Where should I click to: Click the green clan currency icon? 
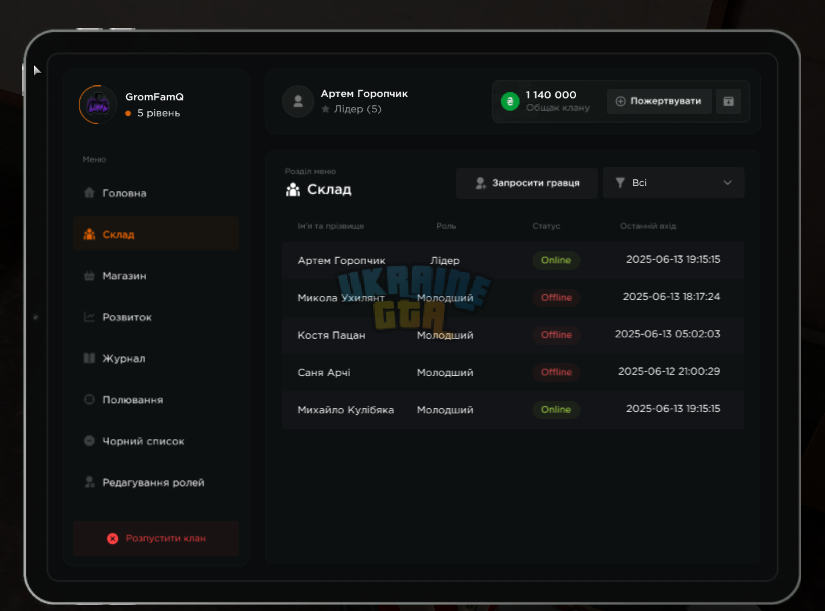pyautogui.click(x=510, y=101)
